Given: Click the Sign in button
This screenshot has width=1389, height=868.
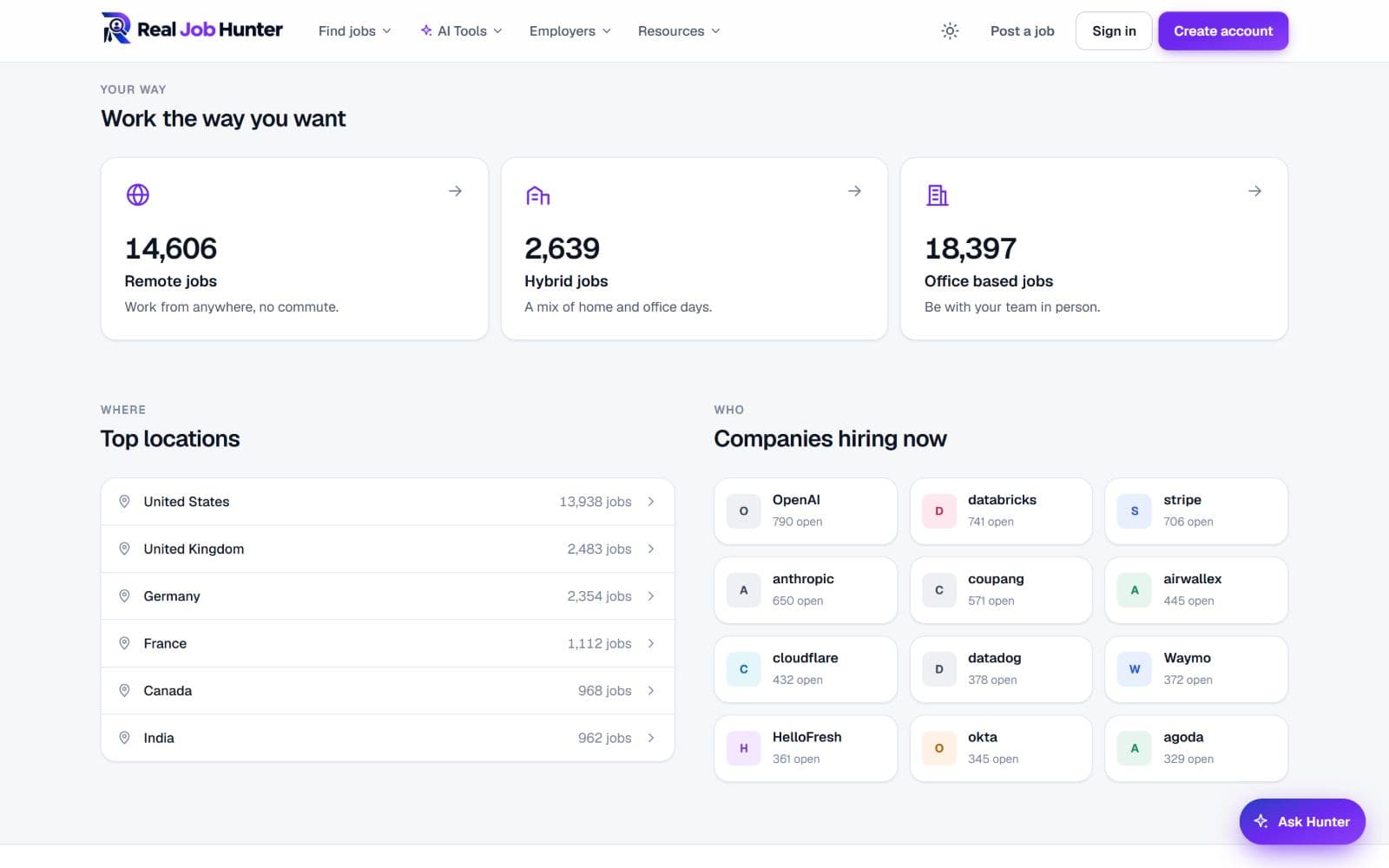Looking at the screenshot, I should (1114, 30).
